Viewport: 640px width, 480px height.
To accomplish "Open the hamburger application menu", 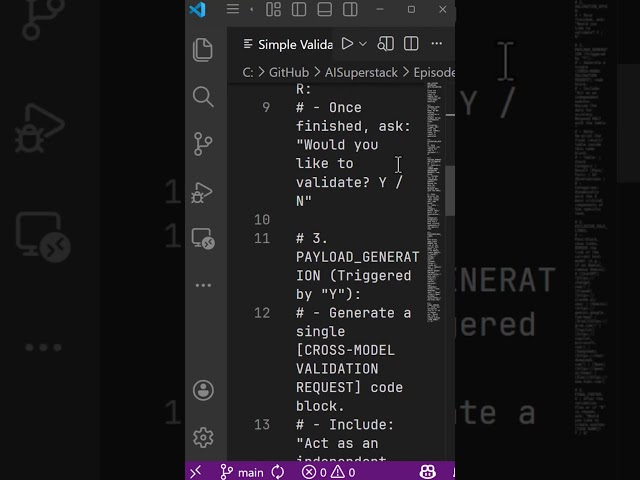I will tap(232, 9).
